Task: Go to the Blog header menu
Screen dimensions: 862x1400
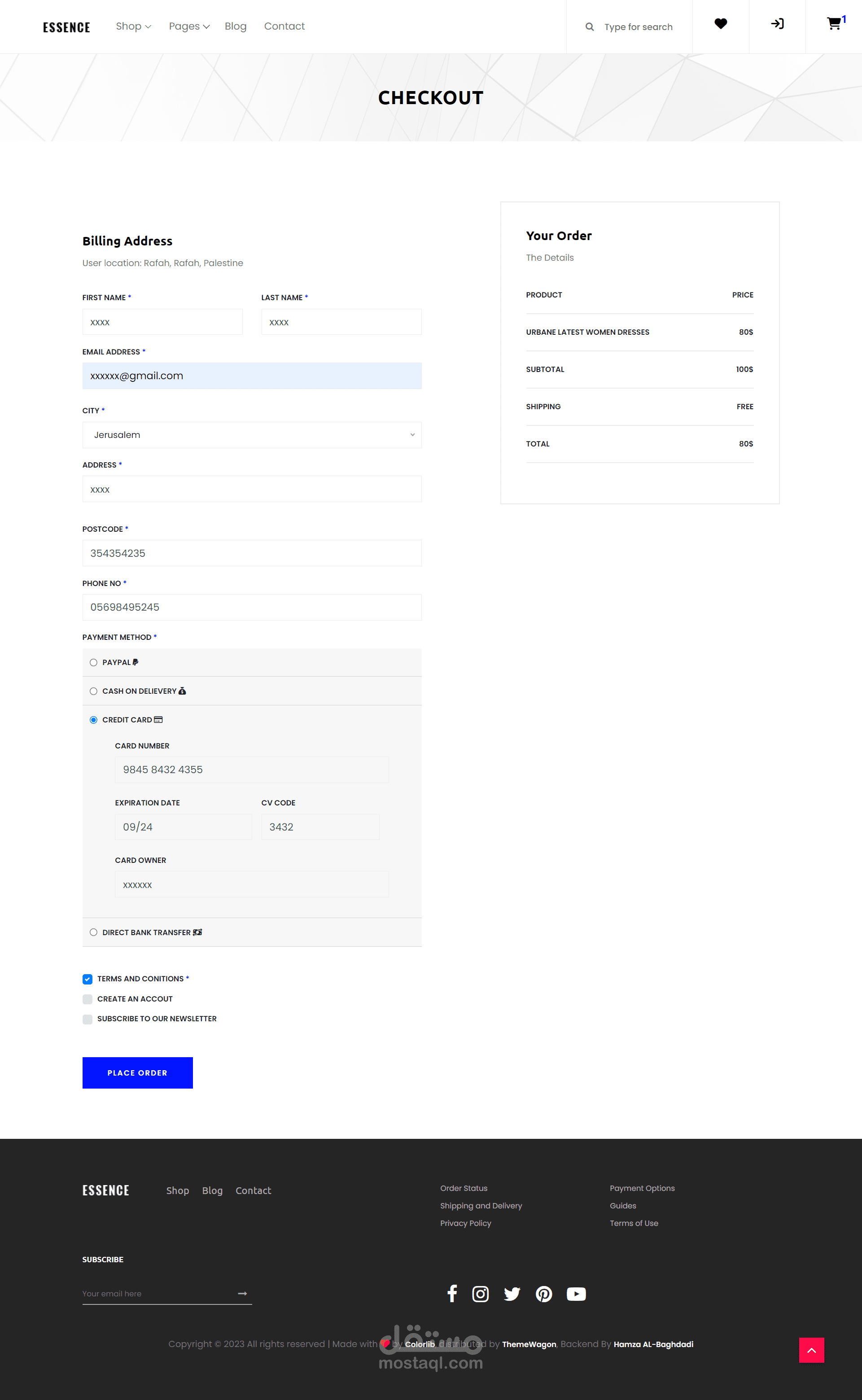Action: pyautogui.click(x=236, y=26)
